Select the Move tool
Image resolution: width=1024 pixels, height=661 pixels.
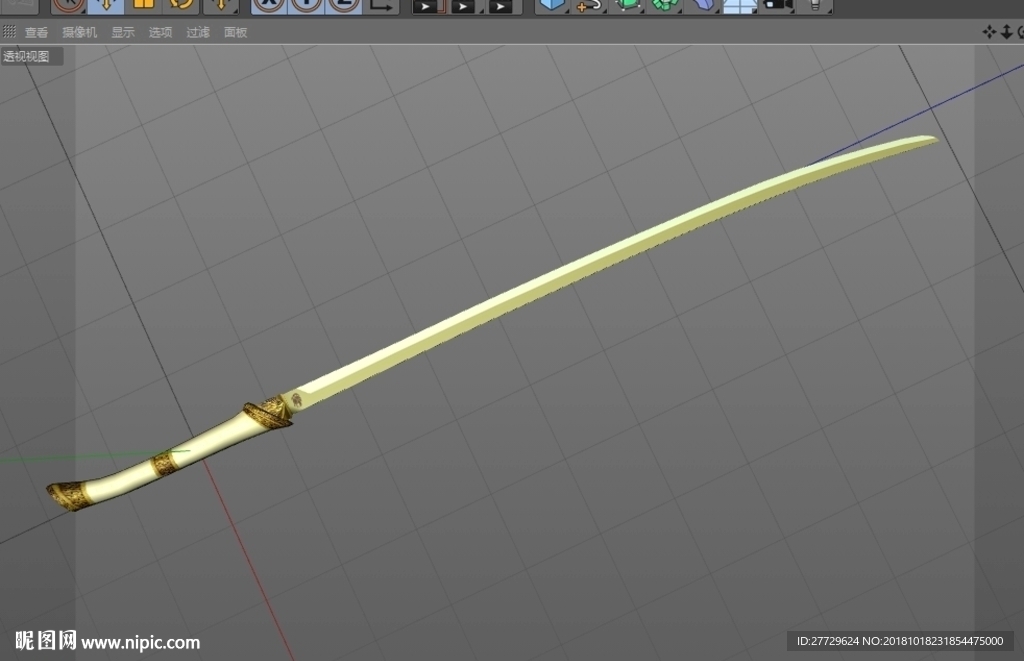pyautogui.click(x=105, y=6)
